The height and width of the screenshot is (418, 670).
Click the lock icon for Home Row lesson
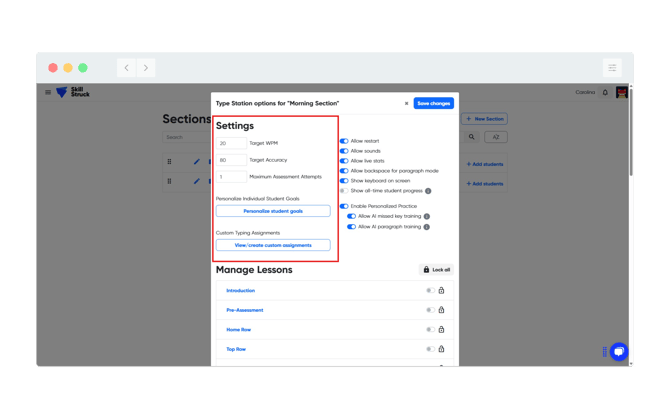point(441,330)
